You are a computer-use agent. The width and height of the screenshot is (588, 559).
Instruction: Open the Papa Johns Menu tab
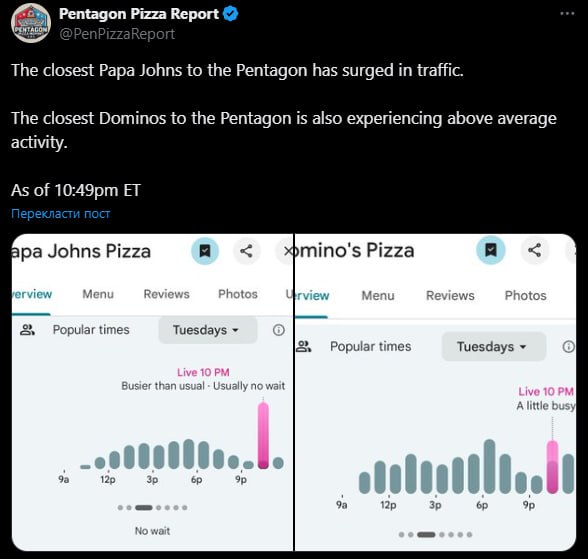click(98, 294)
